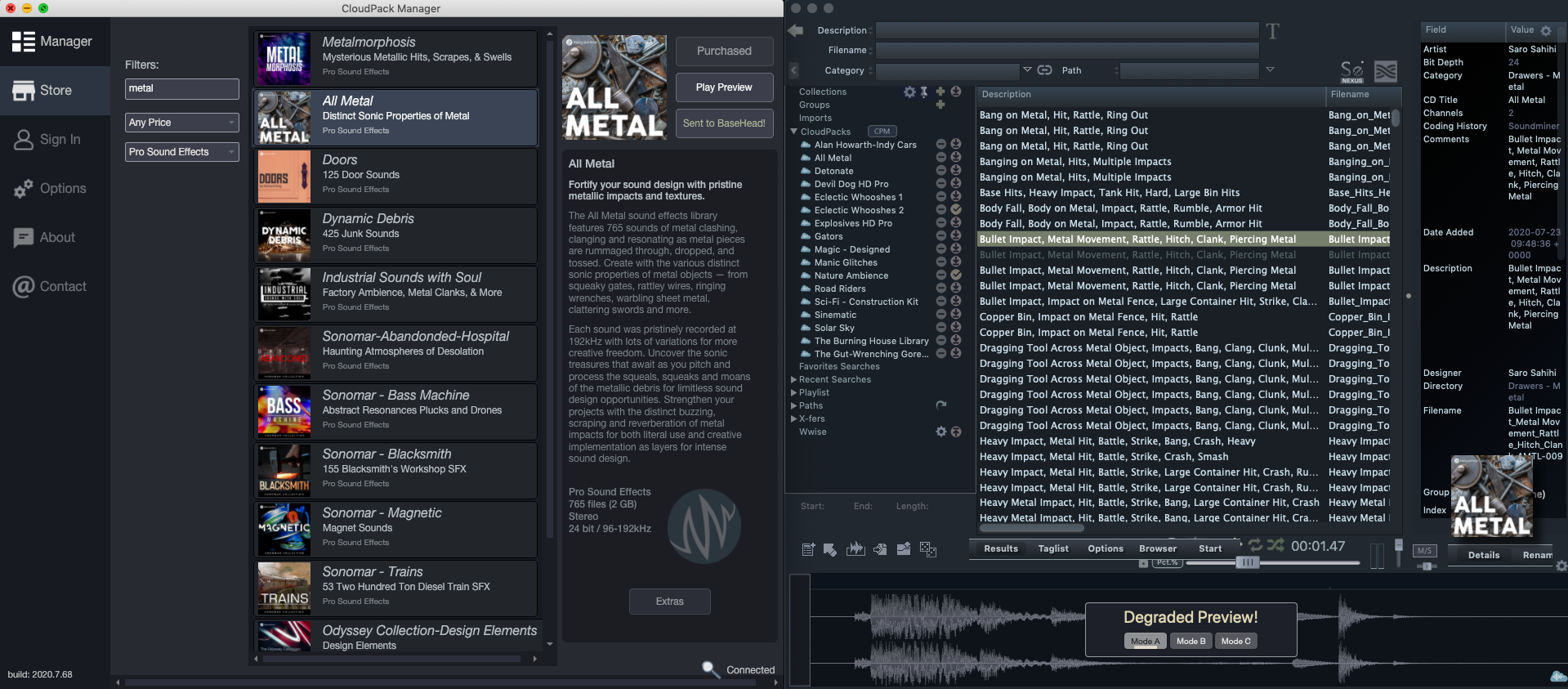Click the CPM button beside CloudPacks
The height and width of the screenshot is (689, 1568).
[x=882, y=131]
